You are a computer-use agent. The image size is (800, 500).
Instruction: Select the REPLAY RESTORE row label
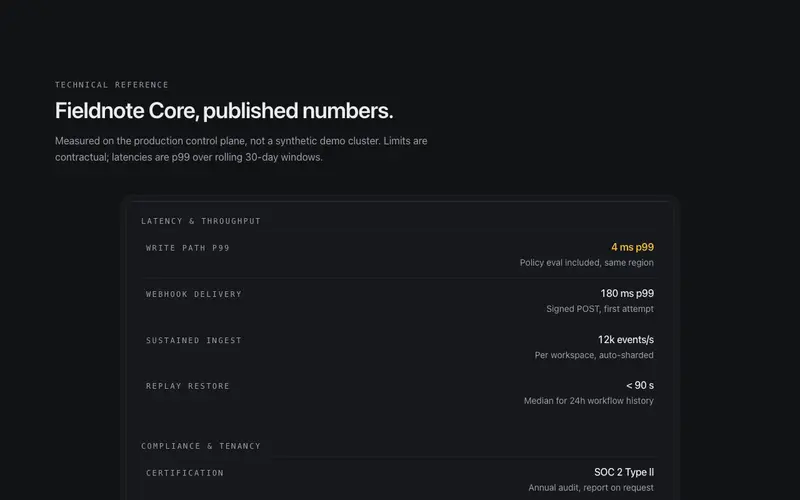click(x=188, y=386)
